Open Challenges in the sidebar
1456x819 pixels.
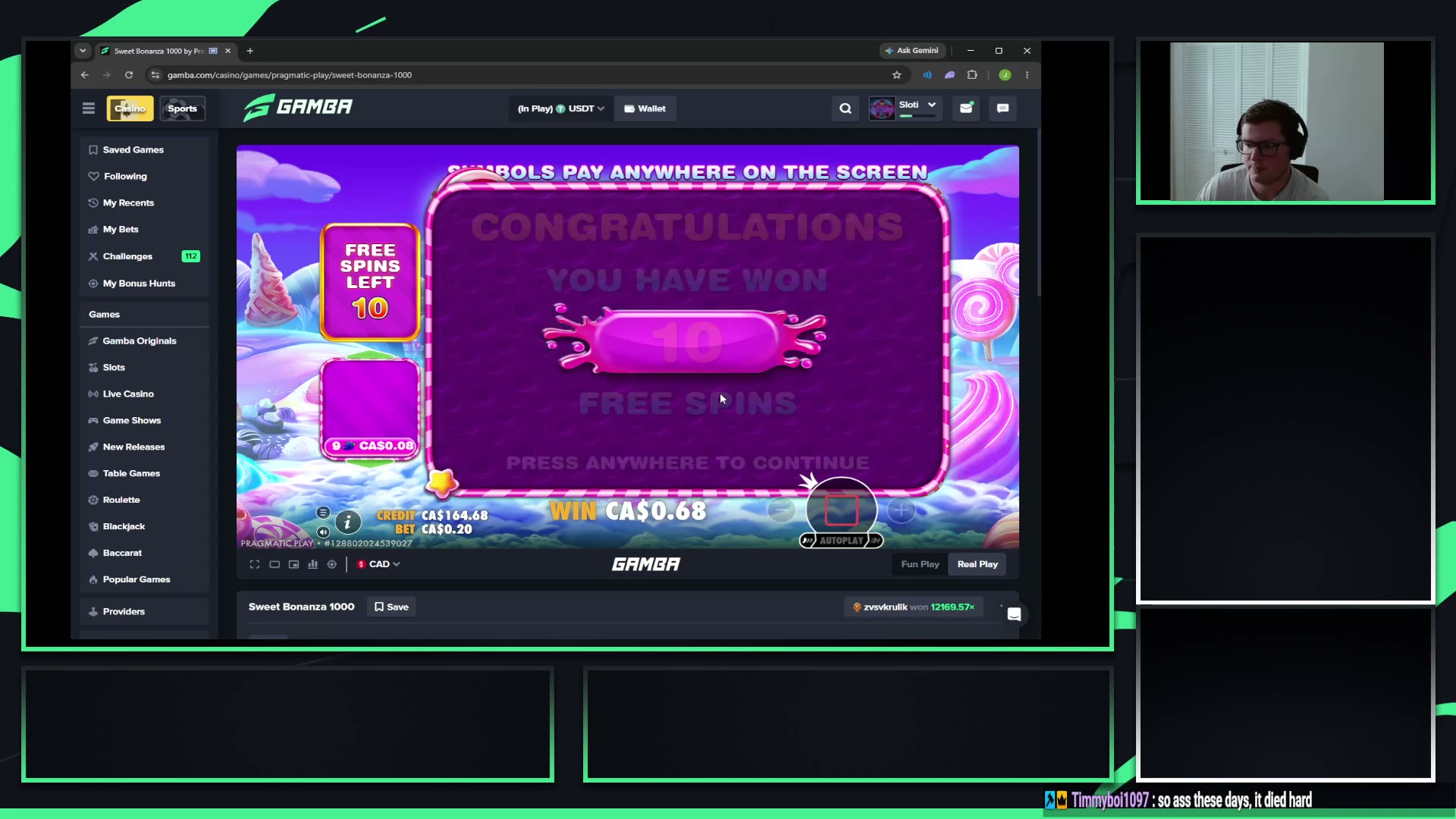click(144, 256)
